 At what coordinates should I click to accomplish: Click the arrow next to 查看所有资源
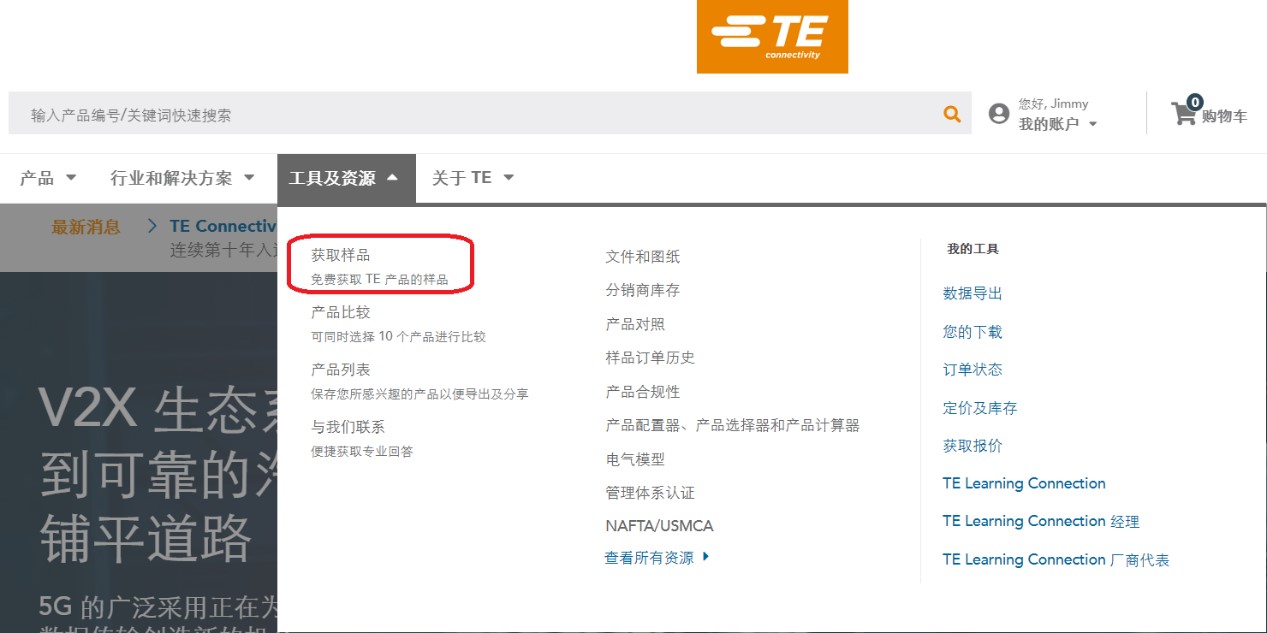pyautogui.click(x=706, y=557)
